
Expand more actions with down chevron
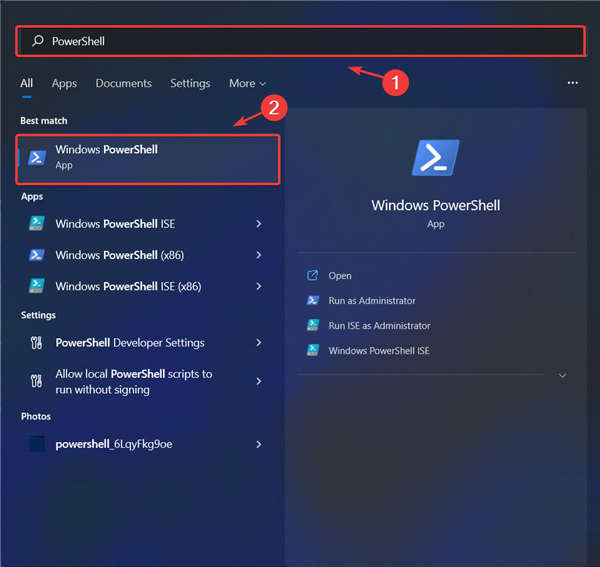click(x=562, y=375)
